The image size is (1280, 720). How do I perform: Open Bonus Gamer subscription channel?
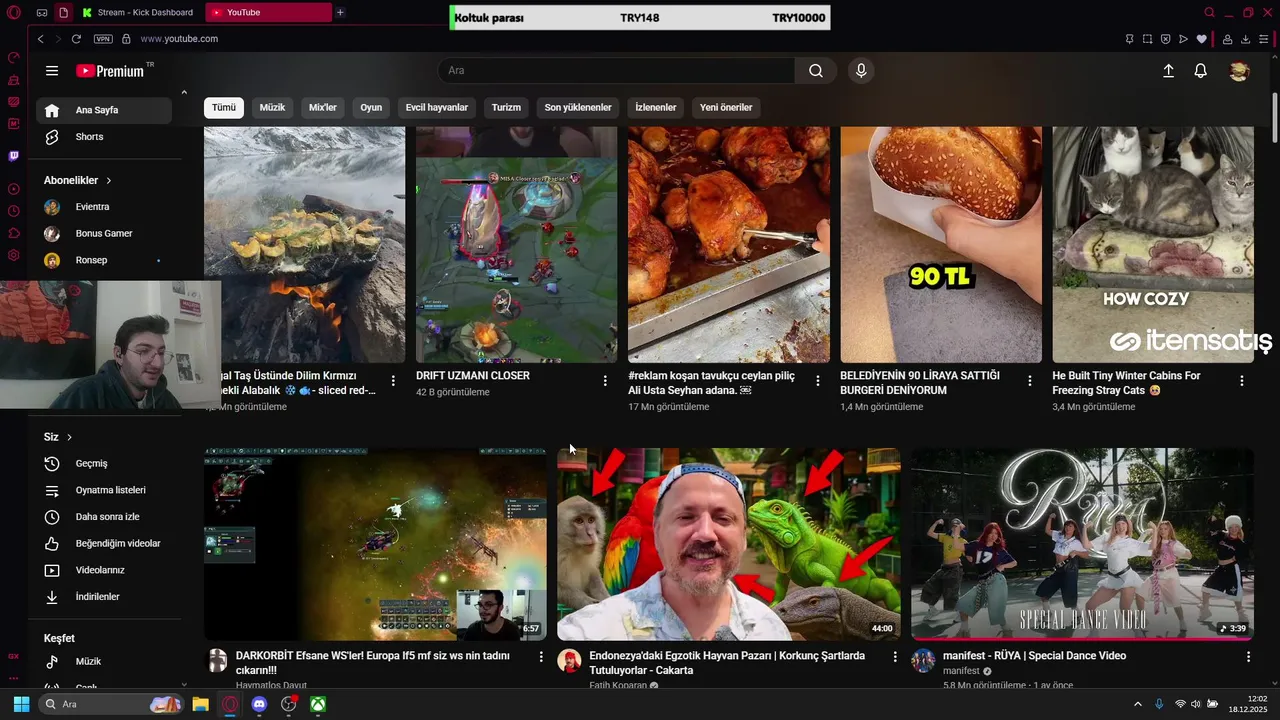pyautogui.click(x=103, y=234)
